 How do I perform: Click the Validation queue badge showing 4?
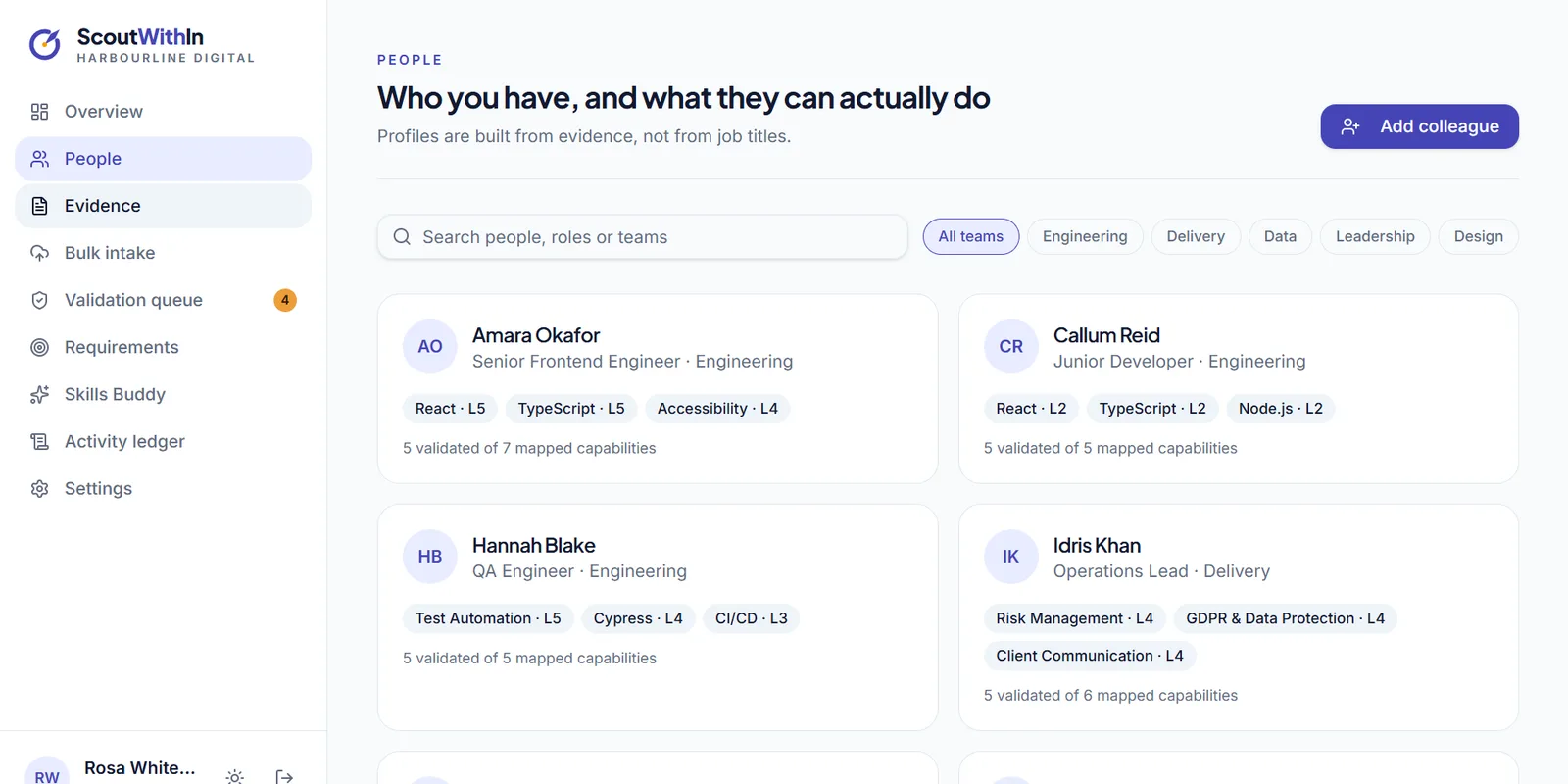284,300
